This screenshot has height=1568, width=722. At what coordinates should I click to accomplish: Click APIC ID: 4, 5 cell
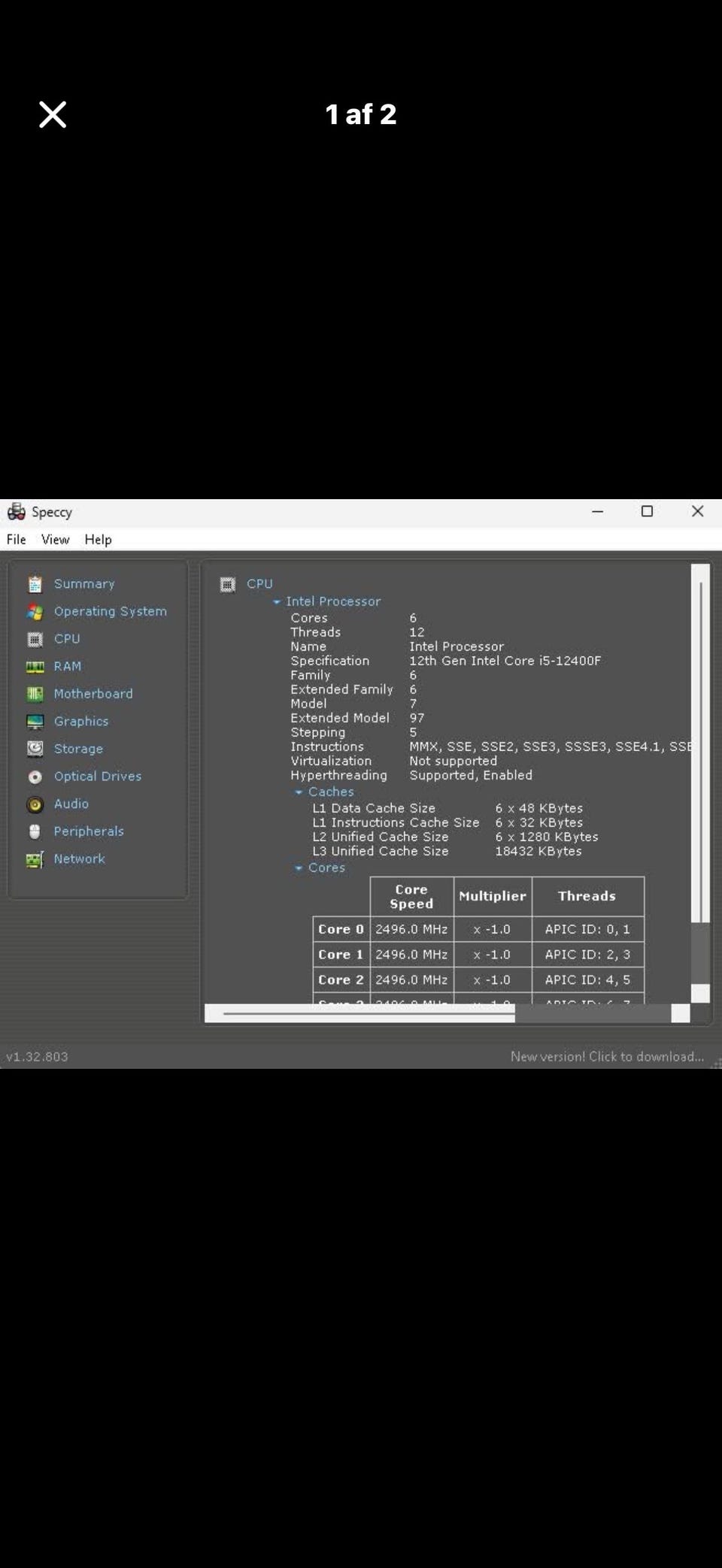coord(587,980)
